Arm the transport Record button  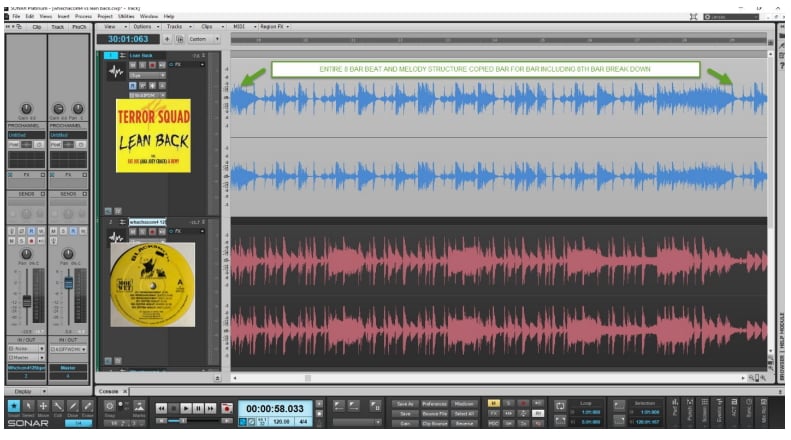coord(227,408)
